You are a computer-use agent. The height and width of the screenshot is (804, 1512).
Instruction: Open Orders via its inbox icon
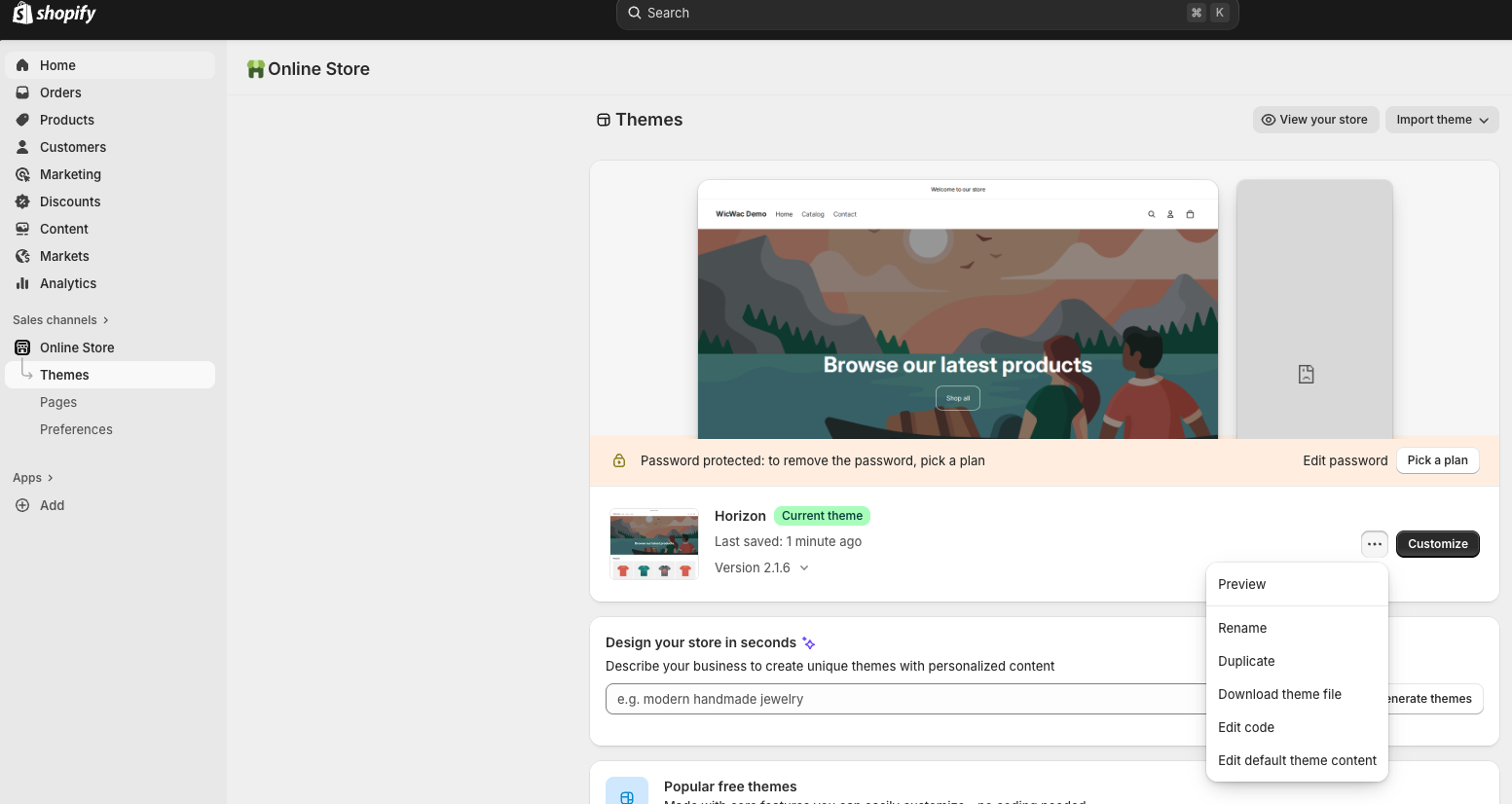[x=22, y=92]
